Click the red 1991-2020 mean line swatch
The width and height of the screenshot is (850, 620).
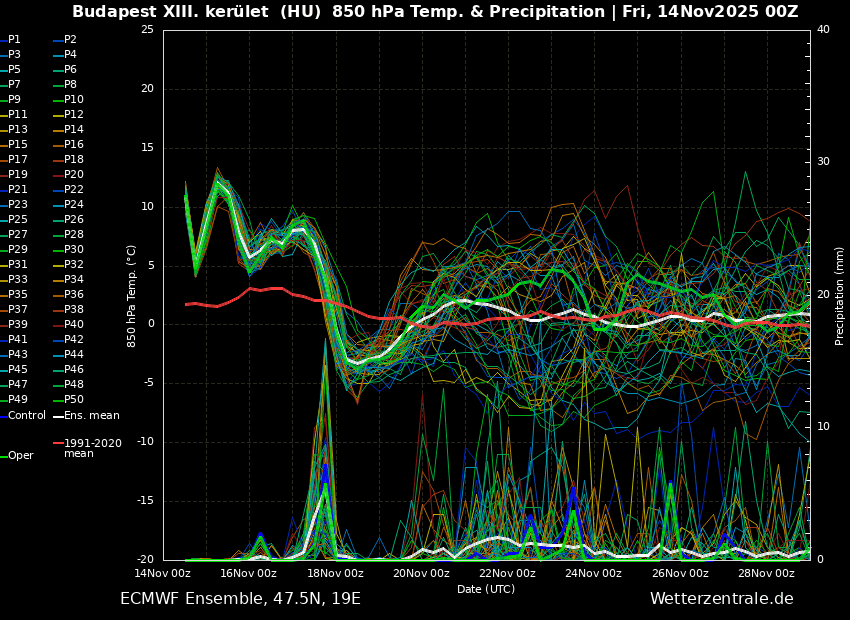pos(58,443)
